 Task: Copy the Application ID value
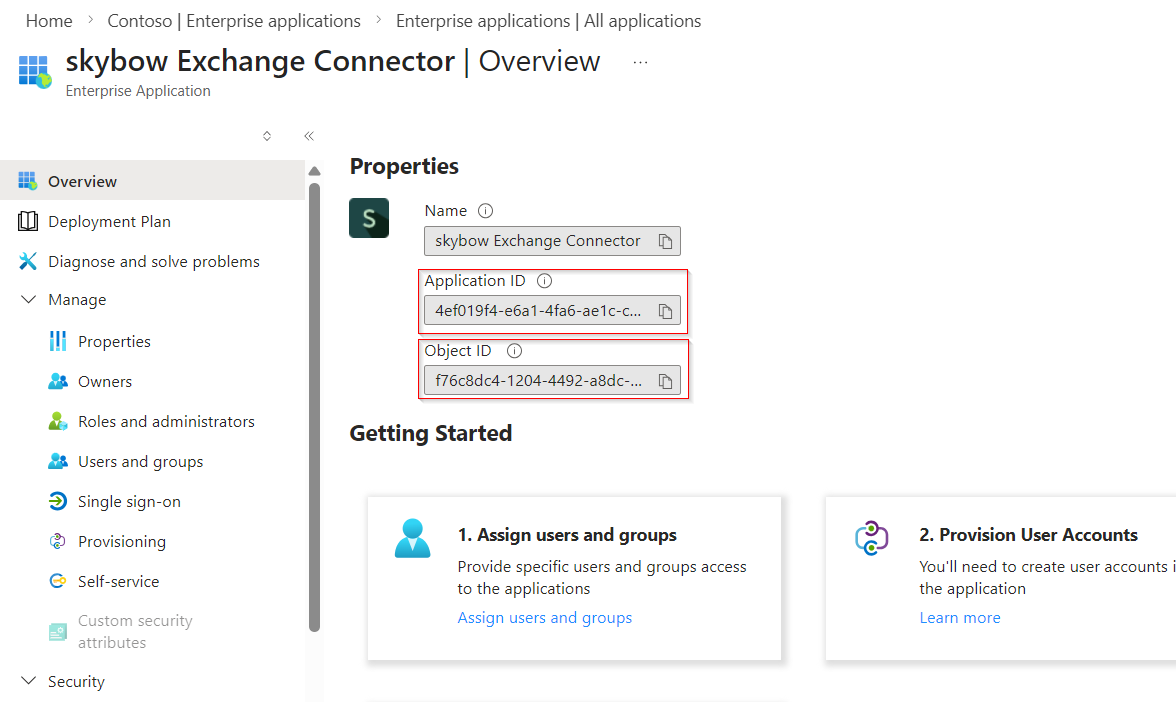click(x=665, y=310)
